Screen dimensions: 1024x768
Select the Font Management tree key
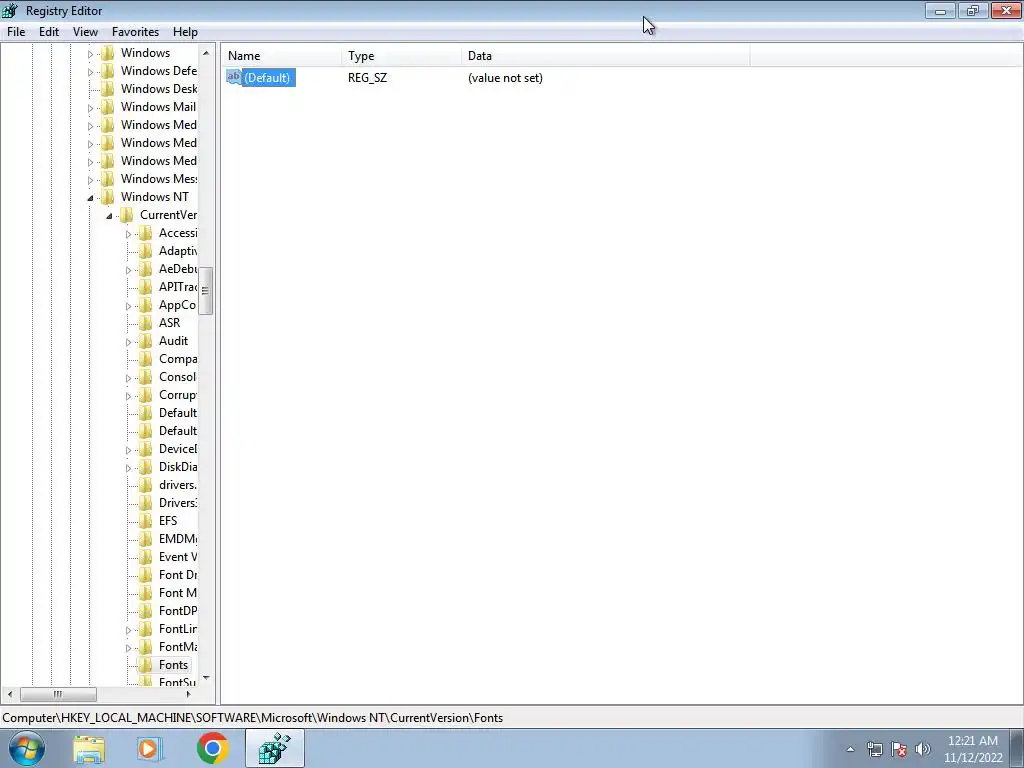point(178,593)
